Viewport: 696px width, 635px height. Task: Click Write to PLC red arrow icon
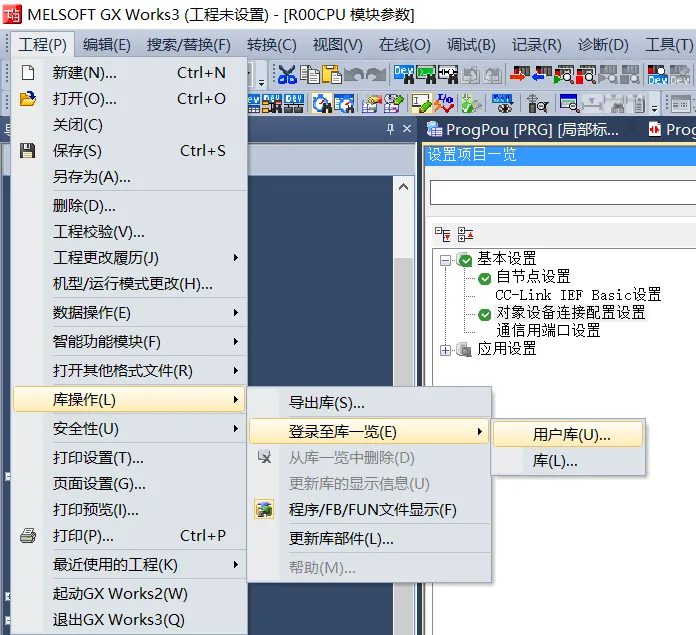click(x=520, y=74)
